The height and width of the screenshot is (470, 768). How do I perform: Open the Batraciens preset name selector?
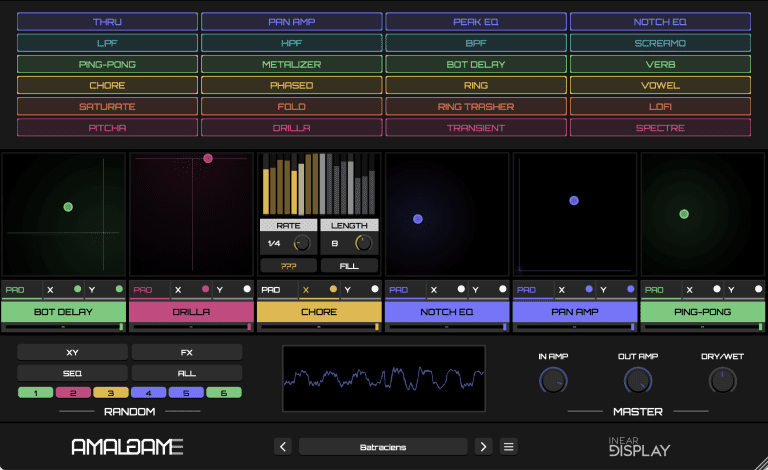(x=383, y=447)
